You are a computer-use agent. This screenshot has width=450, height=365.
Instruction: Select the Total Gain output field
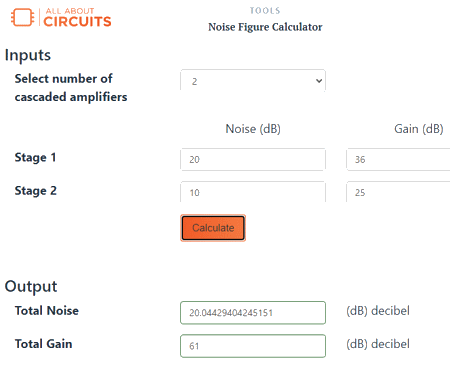coord(253,346)
